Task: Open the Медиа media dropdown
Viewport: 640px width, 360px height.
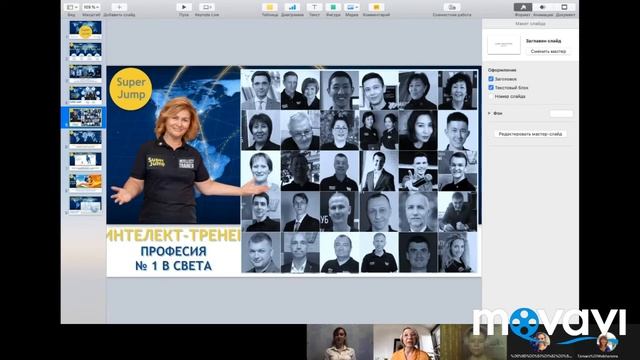Action: point(351,7)
